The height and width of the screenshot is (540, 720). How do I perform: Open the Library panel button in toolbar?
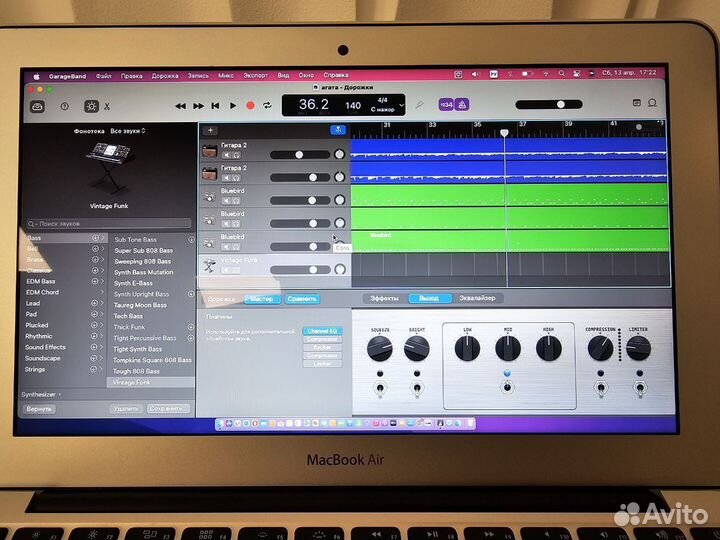click(x=37, y=107)
